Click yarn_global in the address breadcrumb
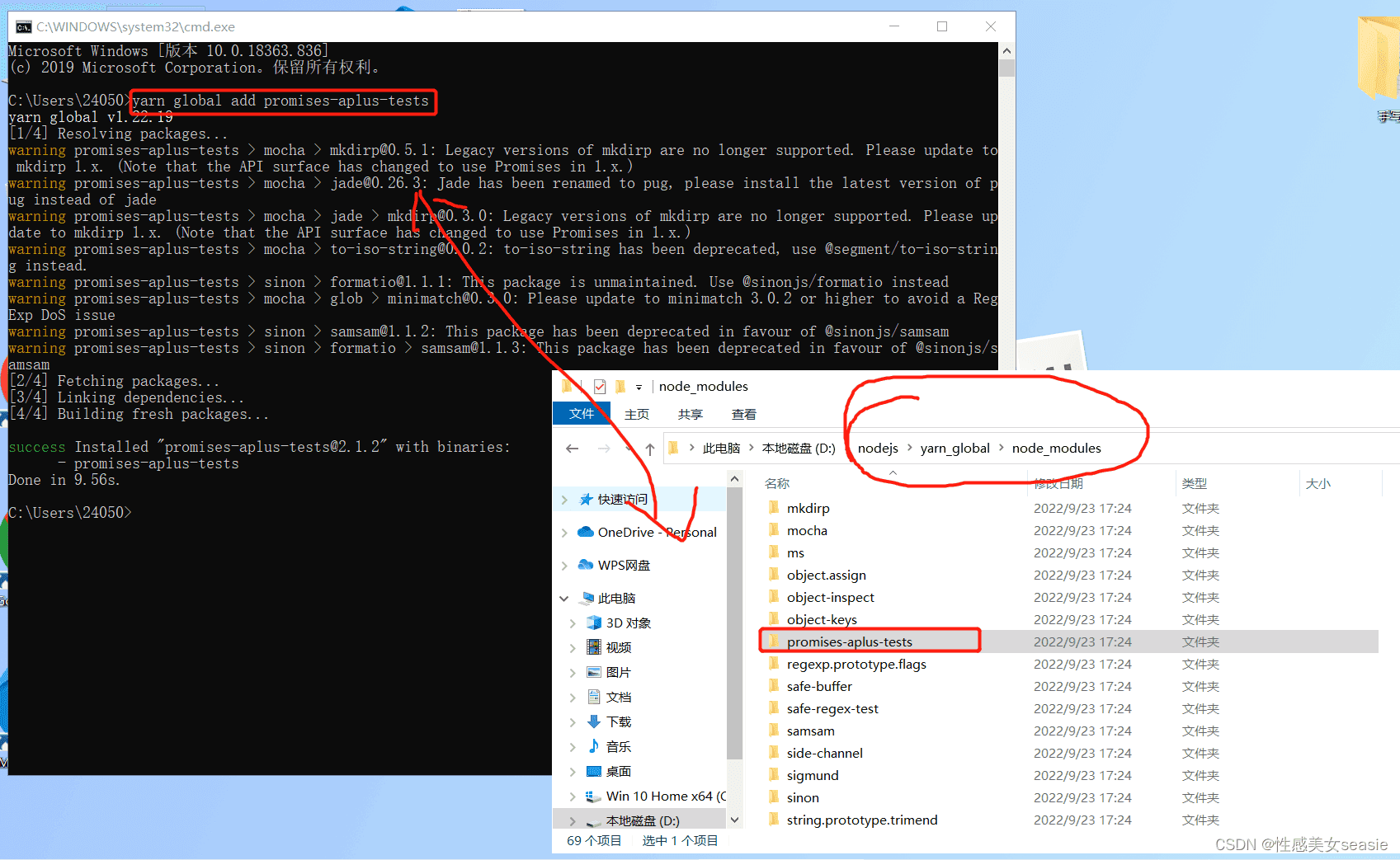 [955, 449]
